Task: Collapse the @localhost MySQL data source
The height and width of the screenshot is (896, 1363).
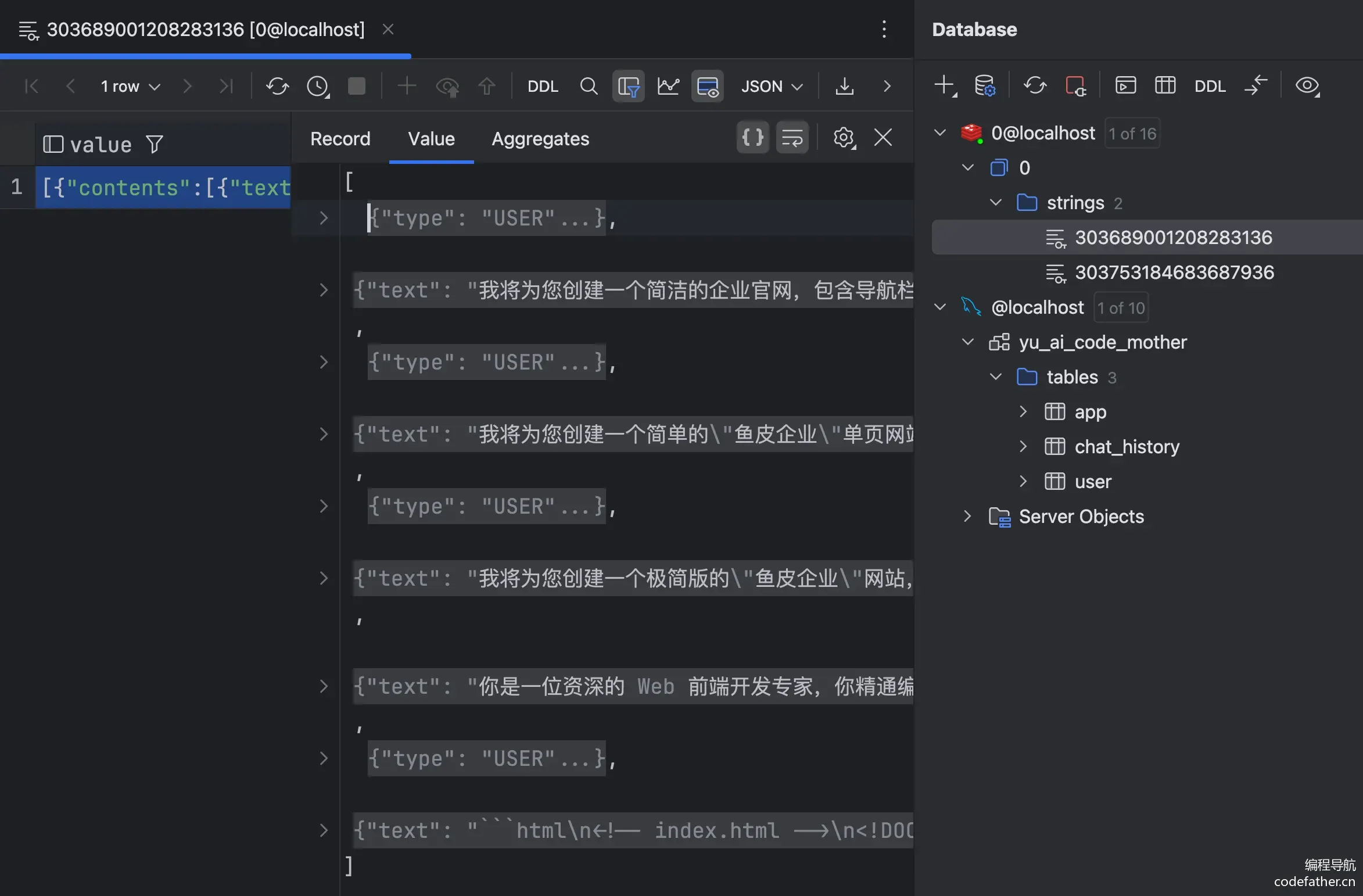Action: click(x=939, y=307)
